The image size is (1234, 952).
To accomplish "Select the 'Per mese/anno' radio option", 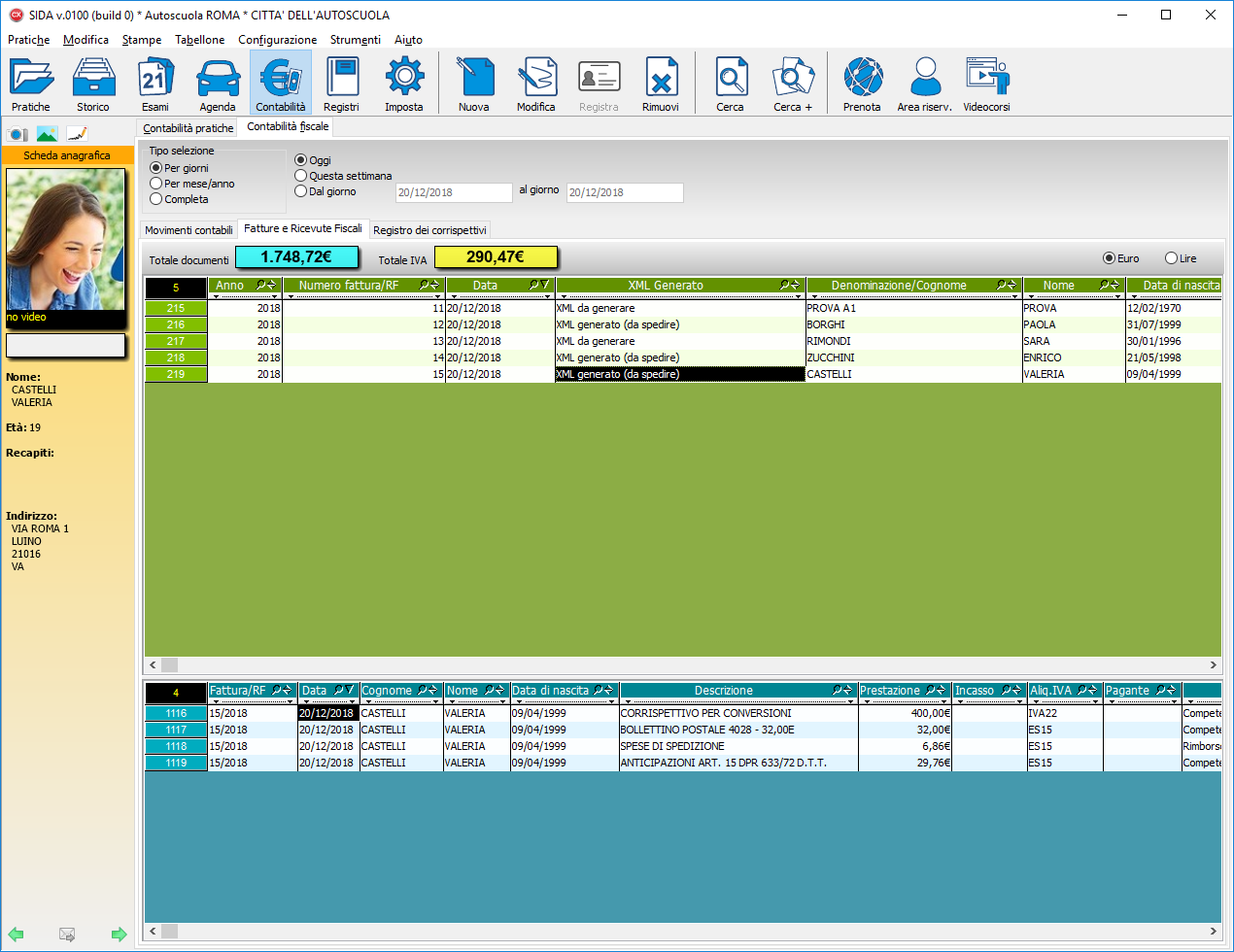I will [x=156, y=184].
